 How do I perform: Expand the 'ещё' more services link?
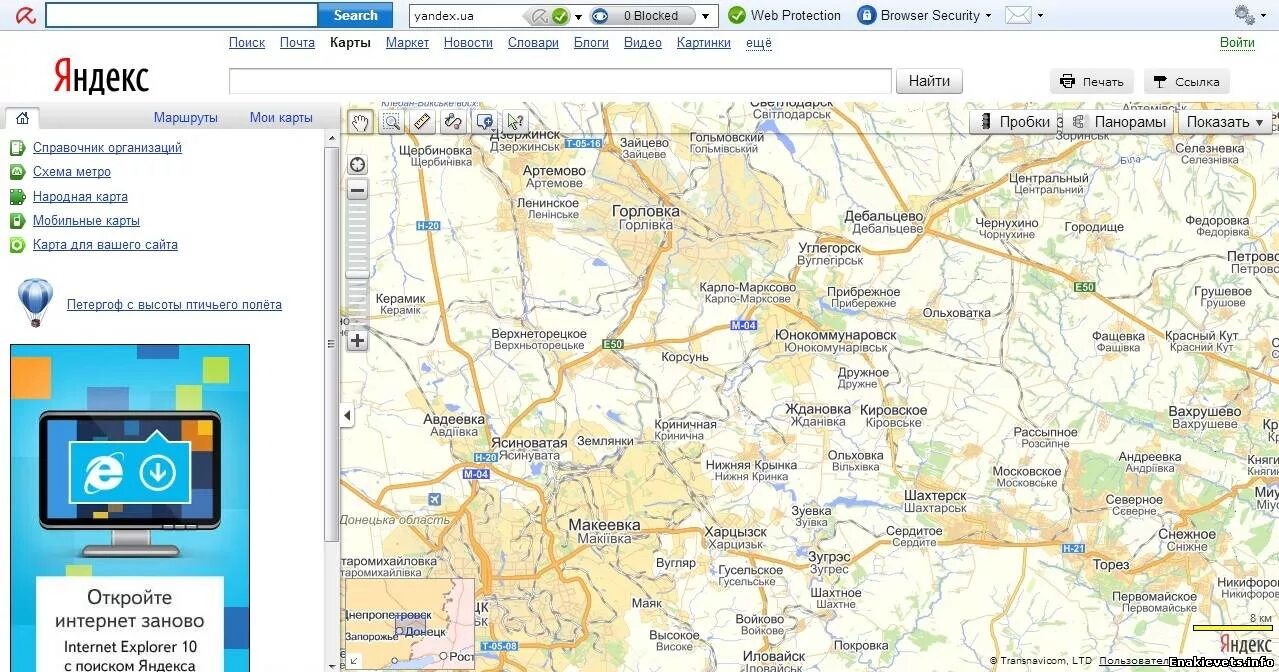pyautogui.click(x=759, y=43)
